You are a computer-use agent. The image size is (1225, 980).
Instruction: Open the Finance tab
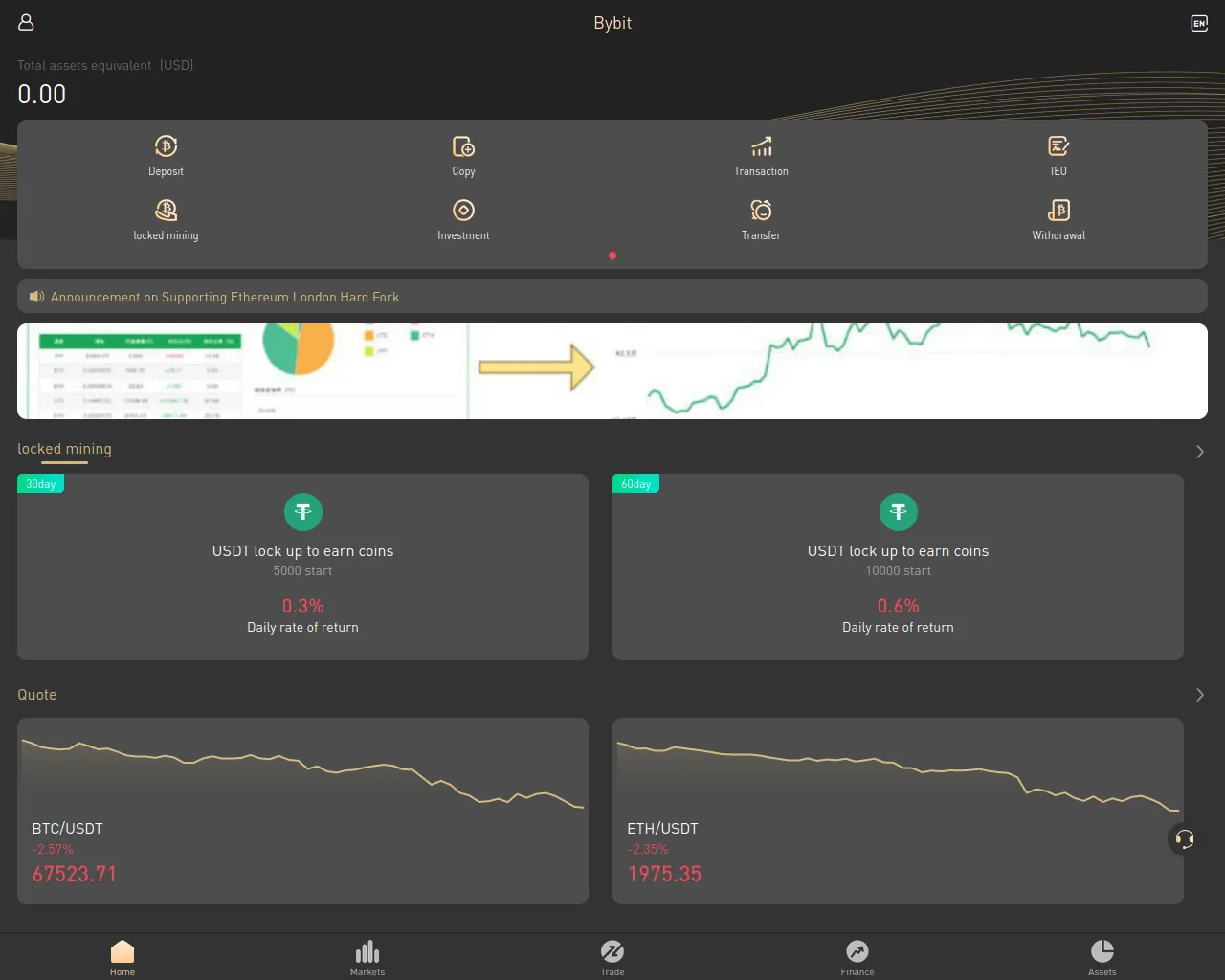(857, 957)
